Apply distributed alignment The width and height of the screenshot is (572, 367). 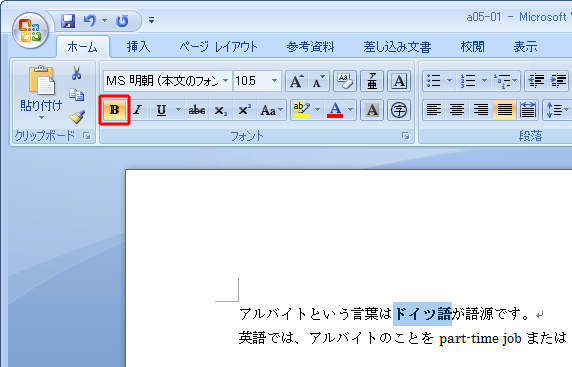click(x=527, y=110)
